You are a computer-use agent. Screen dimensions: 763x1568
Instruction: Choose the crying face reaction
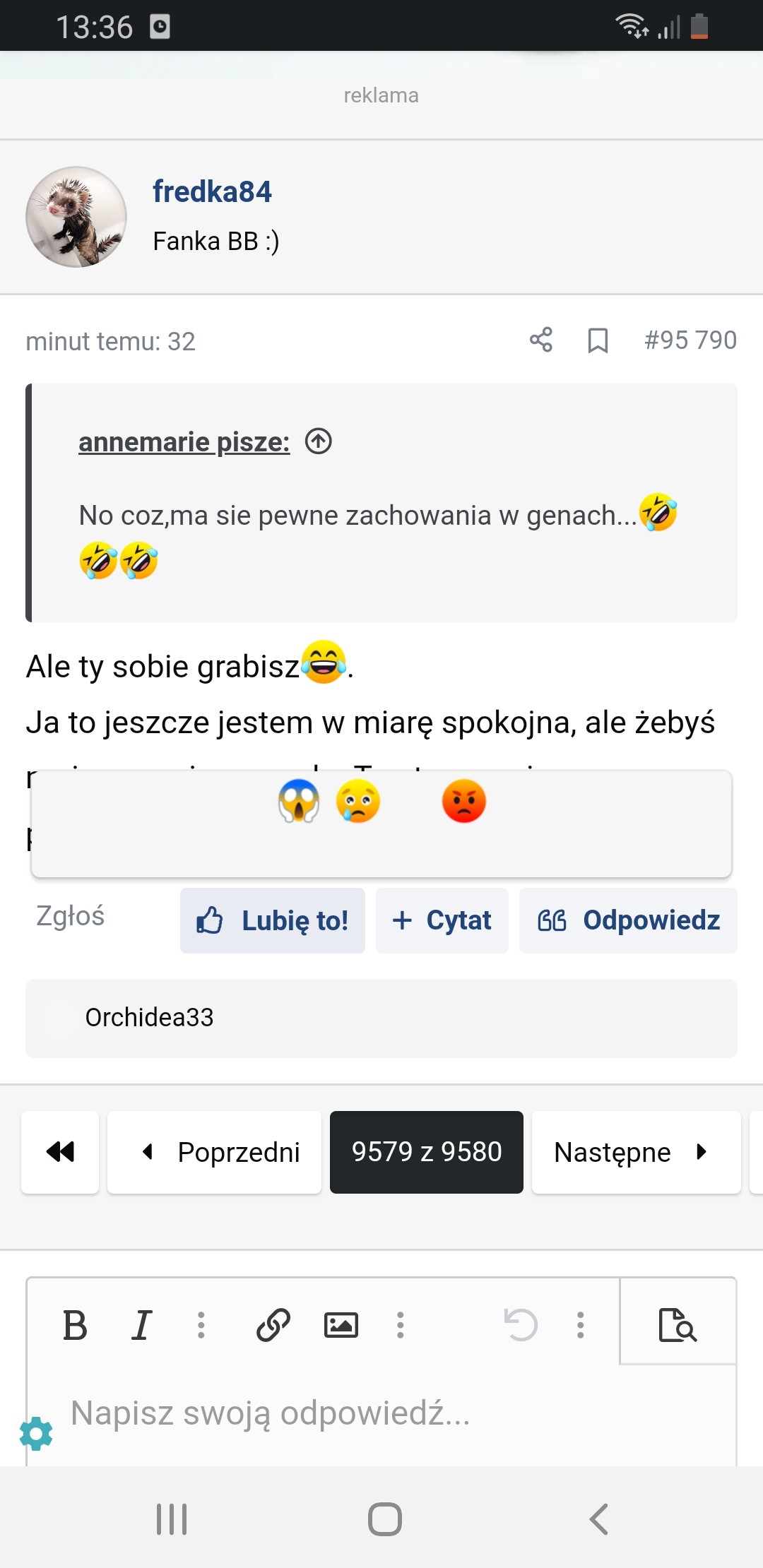358,802
